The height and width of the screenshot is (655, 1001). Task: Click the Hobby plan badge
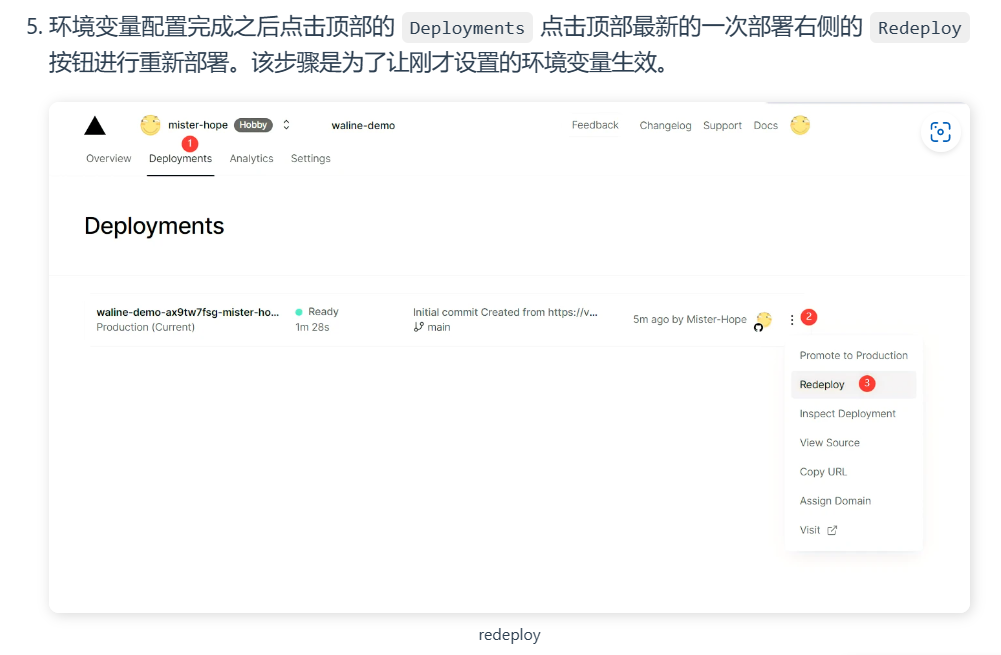click(253, 125)
